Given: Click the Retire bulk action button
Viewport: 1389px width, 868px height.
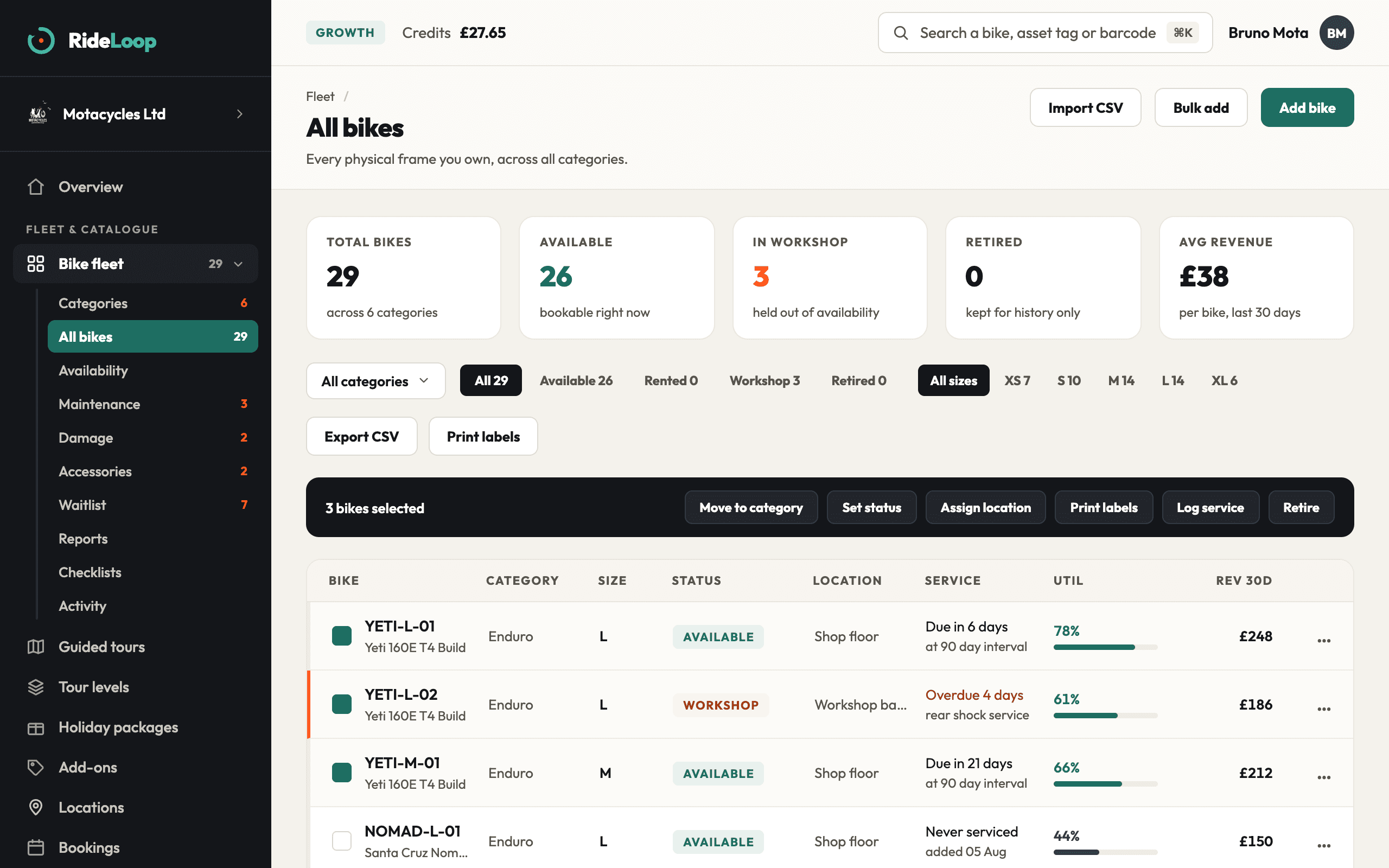Looking at the screenshot, I should tap(1301, 507).
